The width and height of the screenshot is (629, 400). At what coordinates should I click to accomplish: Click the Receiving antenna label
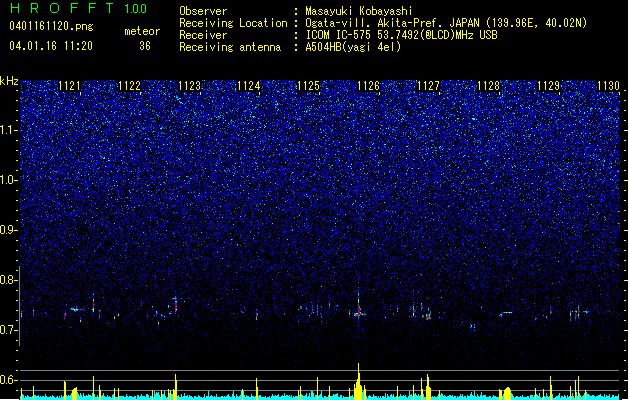click(x=230, y=47)
